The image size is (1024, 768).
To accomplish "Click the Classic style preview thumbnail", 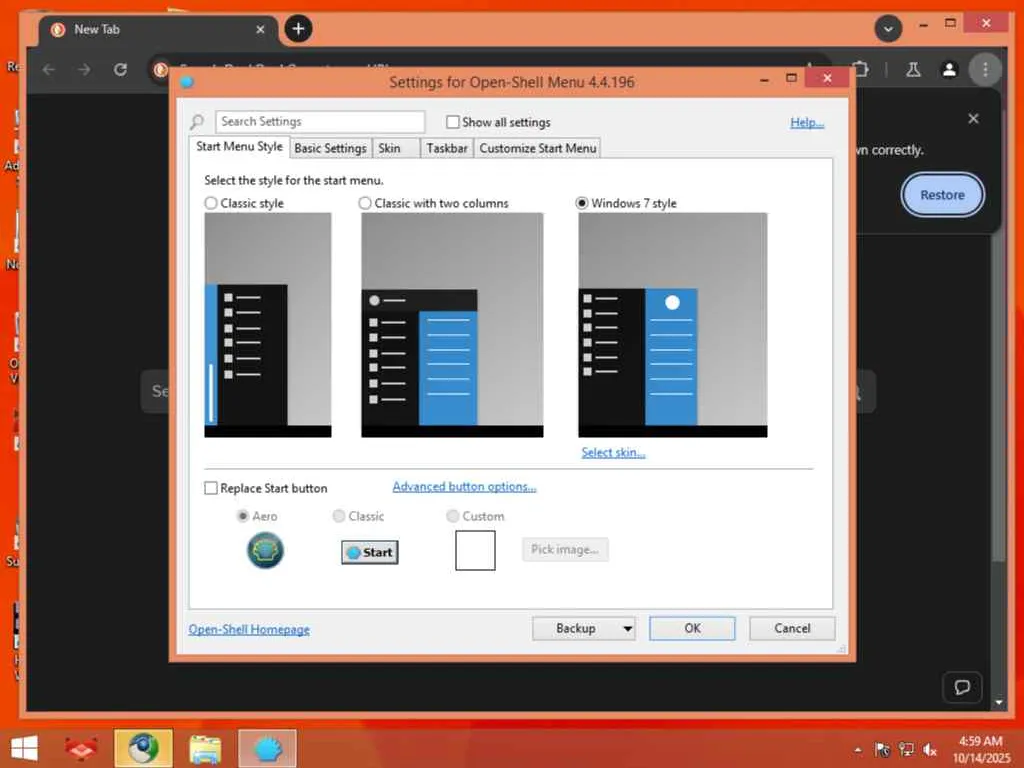I will [268, 325].
